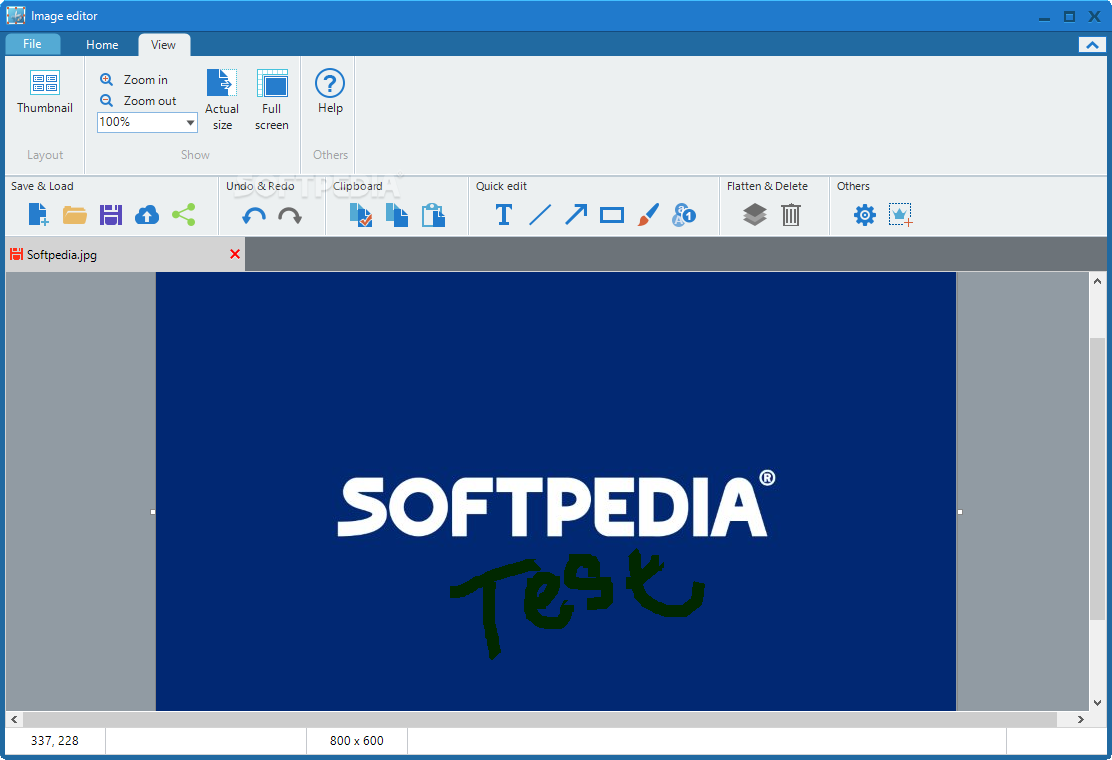Switch to Full screen mode
Viewport: 1112px width, 760px height.
[x=272, y=100]
